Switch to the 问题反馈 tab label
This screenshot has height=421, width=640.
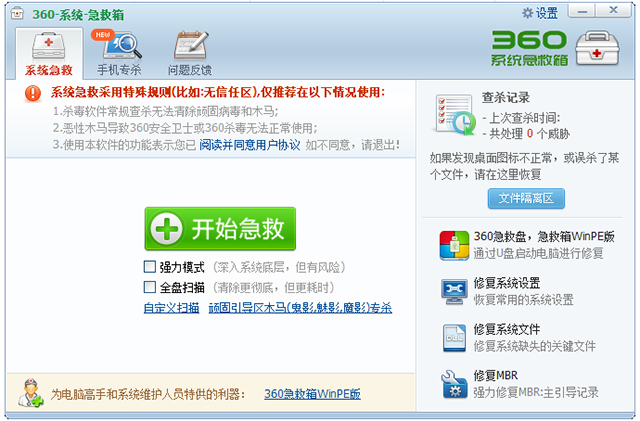[x=190, y=70]
